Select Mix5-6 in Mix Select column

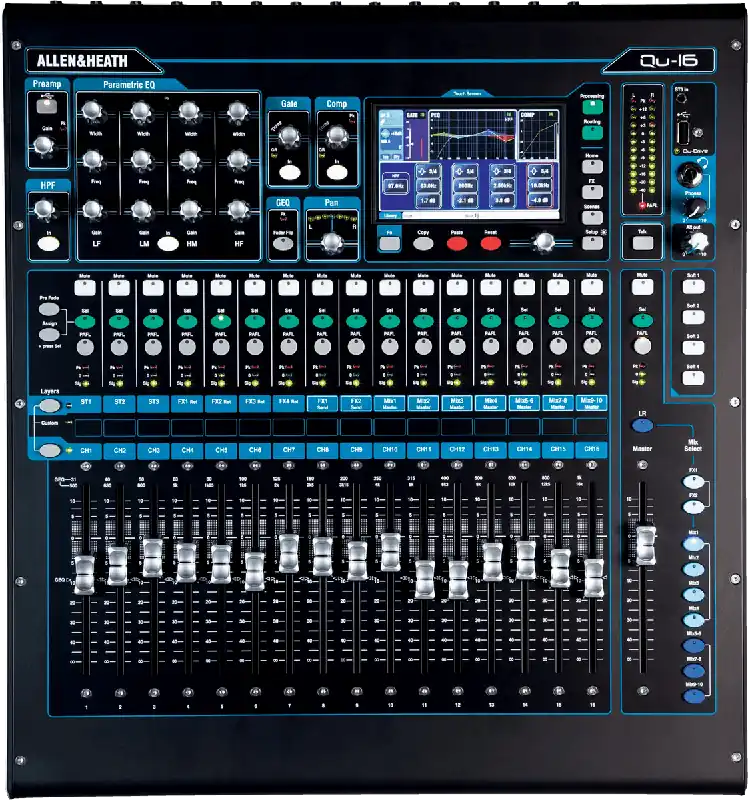693,646
